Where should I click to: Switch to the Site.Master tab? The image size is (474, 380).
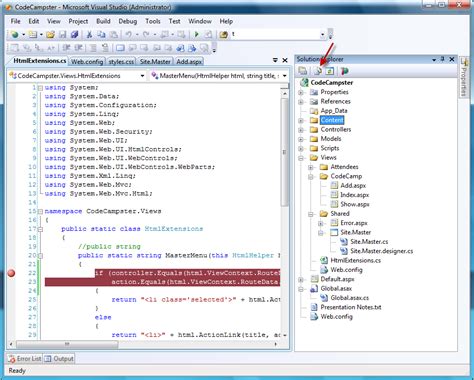[155, 62]
